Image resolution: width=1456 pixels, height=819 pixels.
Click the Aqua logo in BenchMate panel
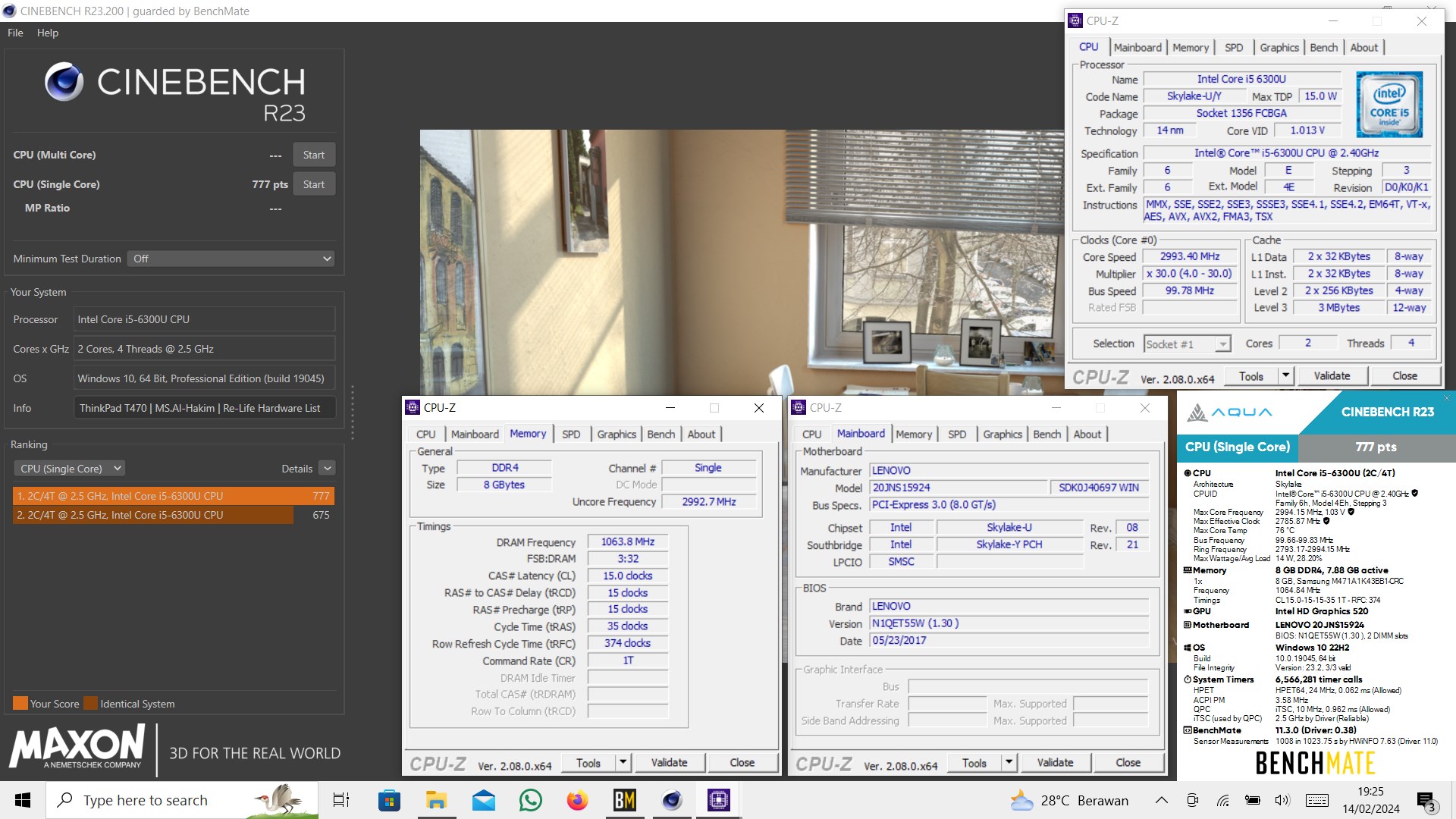click(1228, 412)
